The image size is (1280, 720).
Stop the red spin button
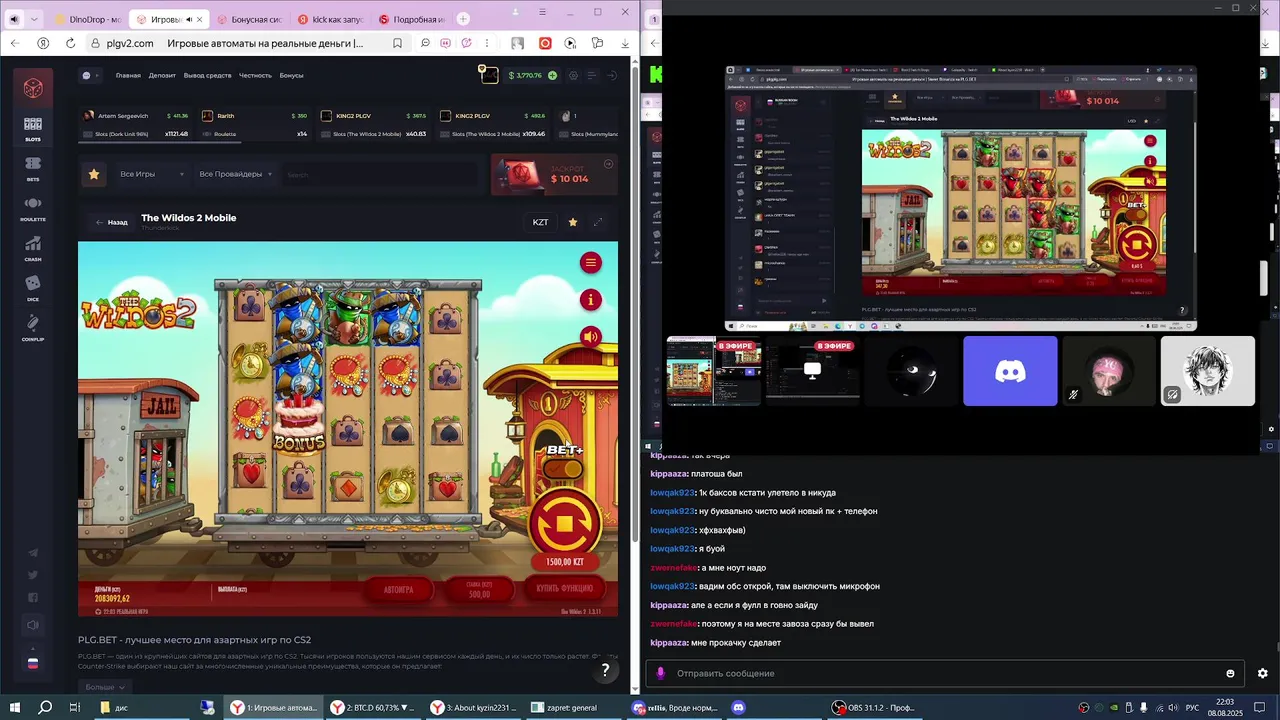click(x=564, y=522)
